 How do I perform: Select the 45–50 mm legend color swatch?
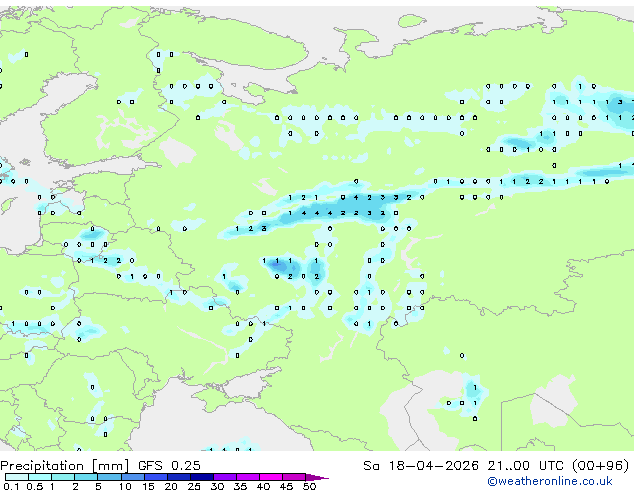[x=294, y=477]
